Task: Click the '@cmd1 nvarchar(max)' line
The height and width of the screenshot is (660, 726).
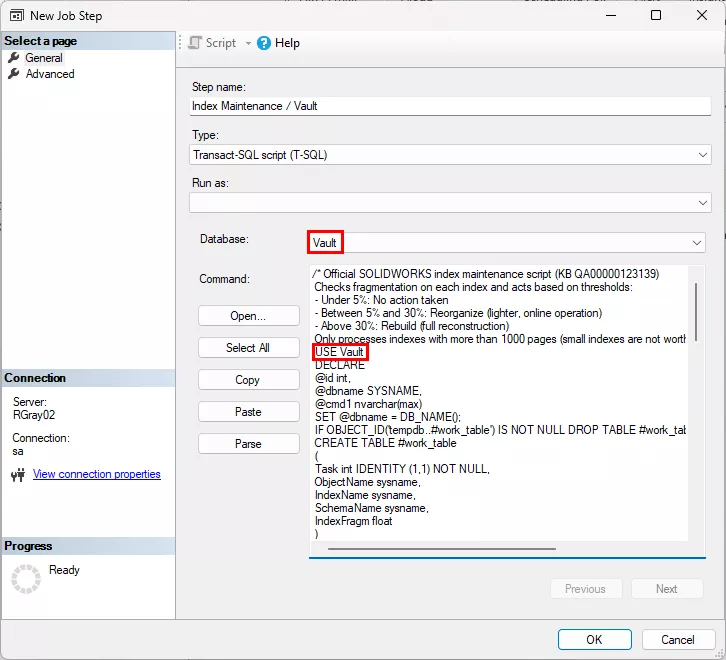Action: [369, 404]
